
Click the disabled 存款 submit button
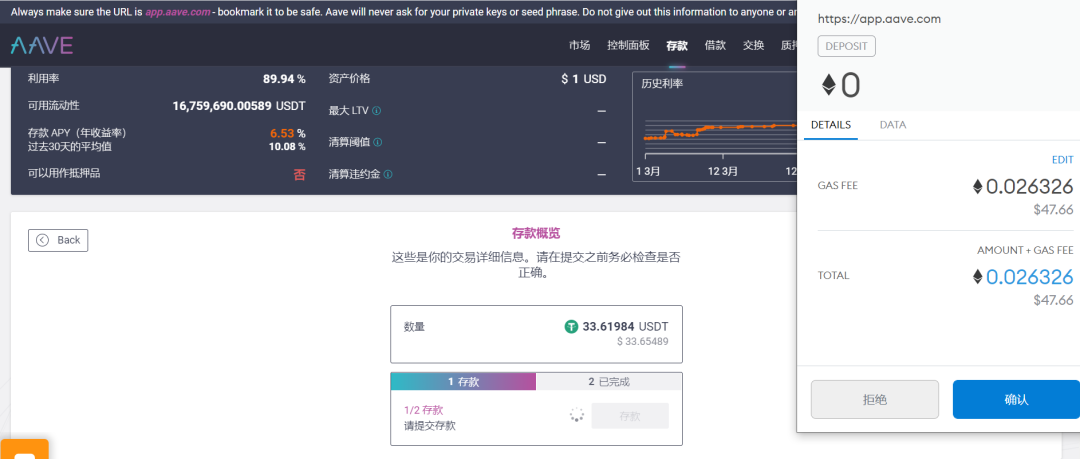630,416
